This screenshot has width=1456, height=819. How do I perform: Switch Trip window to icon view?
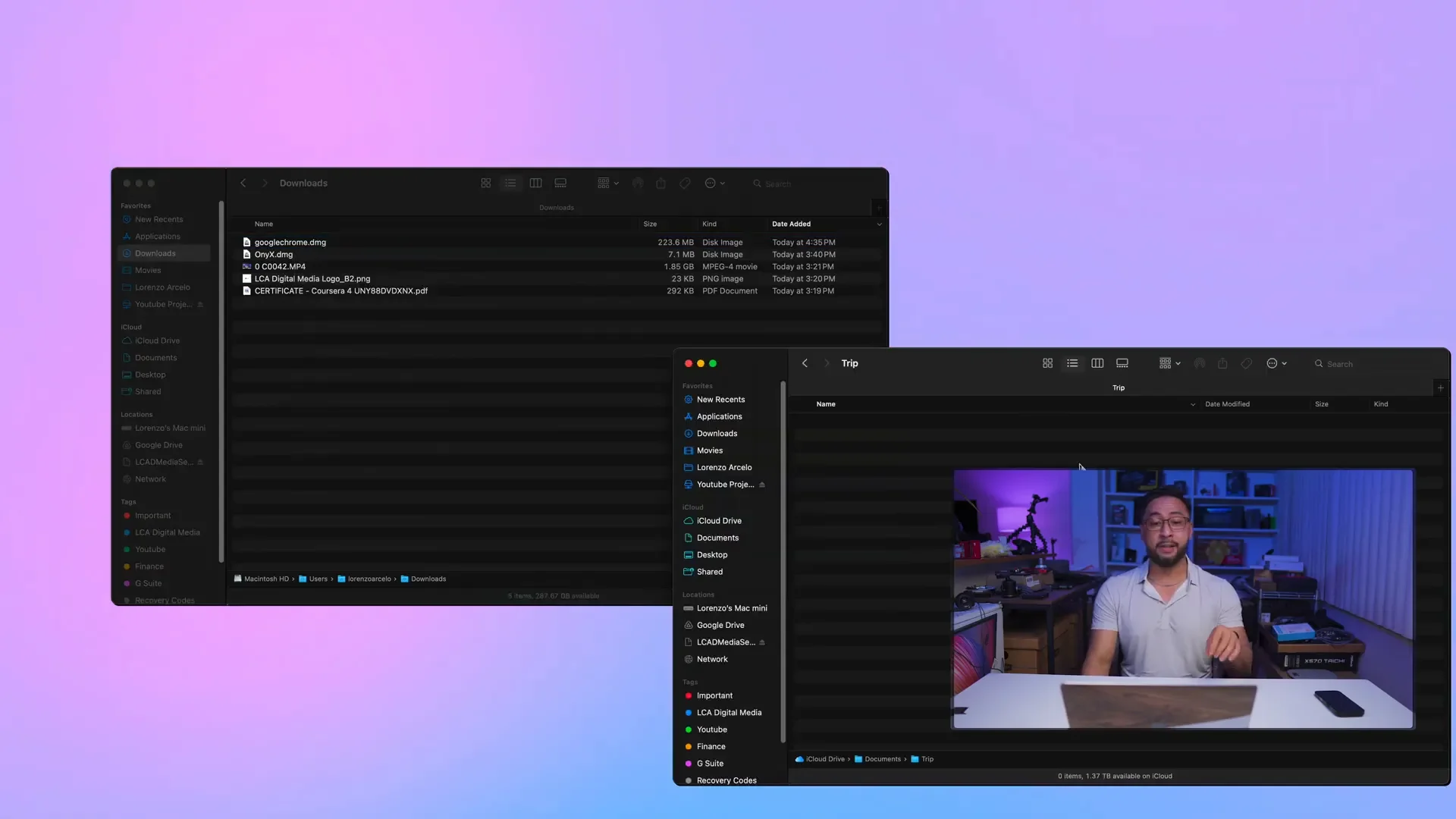coord(1047,363)
